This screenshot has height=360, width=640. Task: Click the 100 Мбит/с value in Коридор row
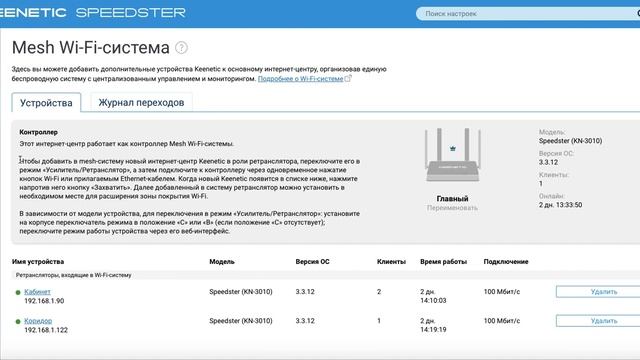point(502,321)
